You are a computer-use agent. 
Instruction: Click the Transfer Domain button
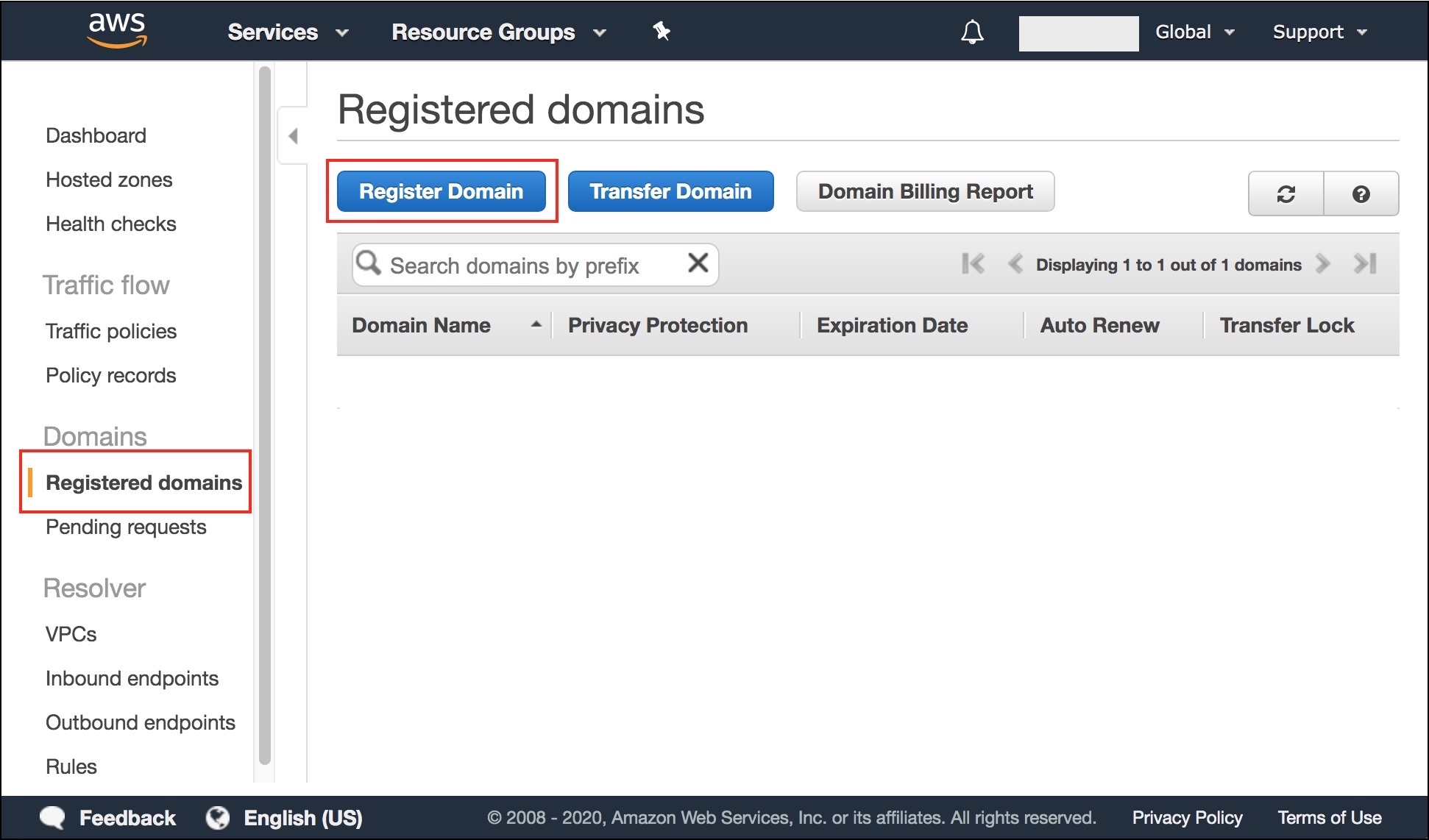click(x=670, y=191)
